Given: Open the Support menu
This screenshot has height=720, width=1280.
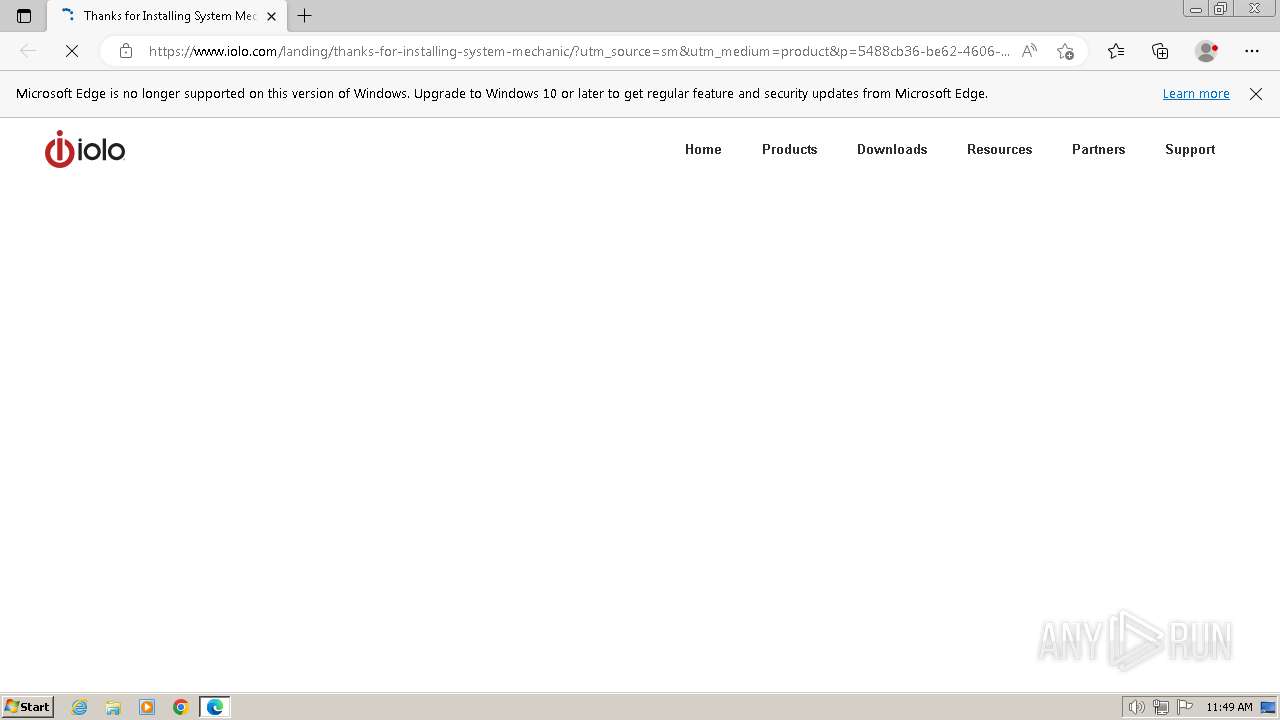Looking at the screenshot, I should point(1190,149).
